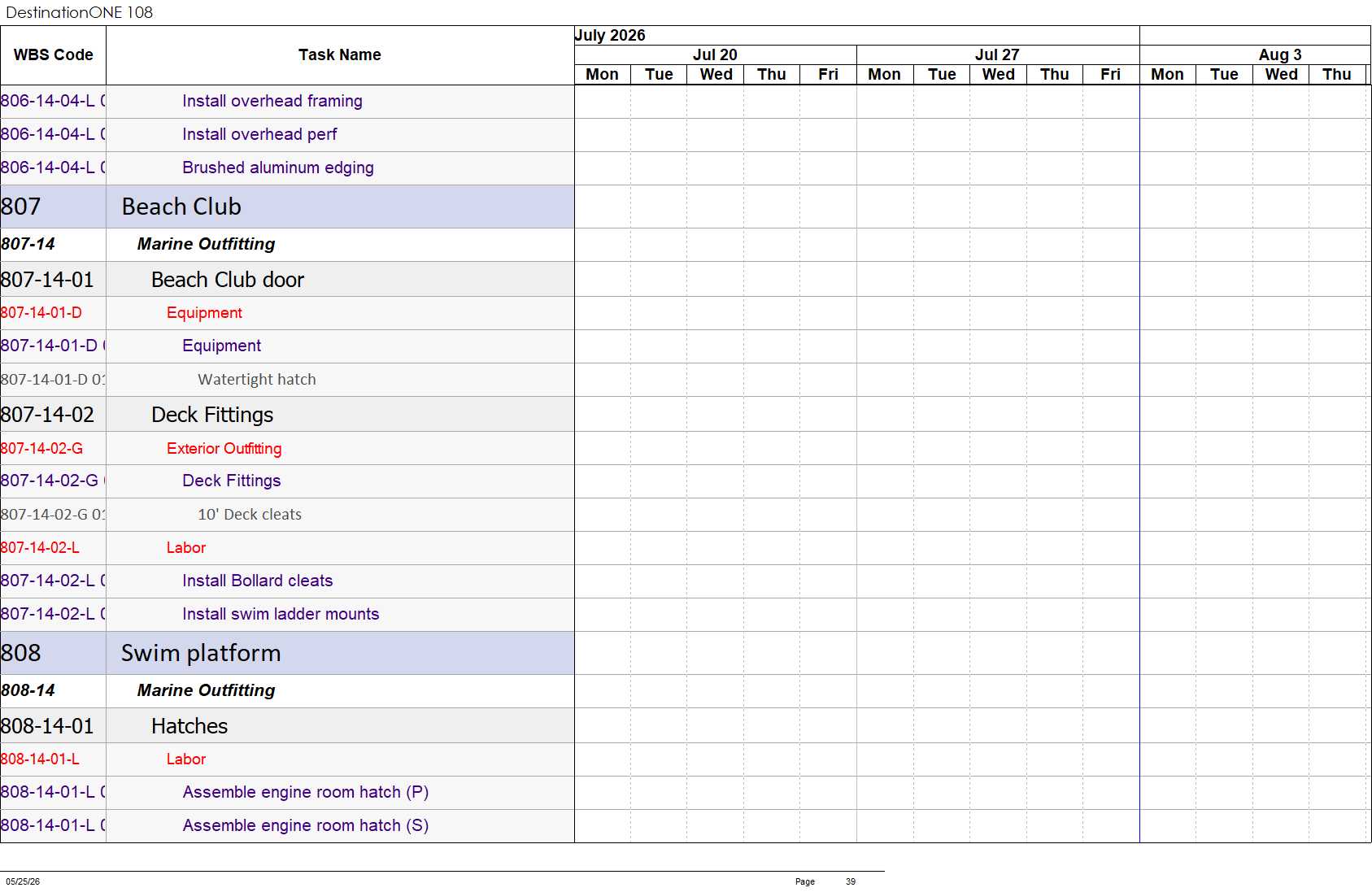
Task: Select the Beach Club door task group
Action: [x=287, y=279]
